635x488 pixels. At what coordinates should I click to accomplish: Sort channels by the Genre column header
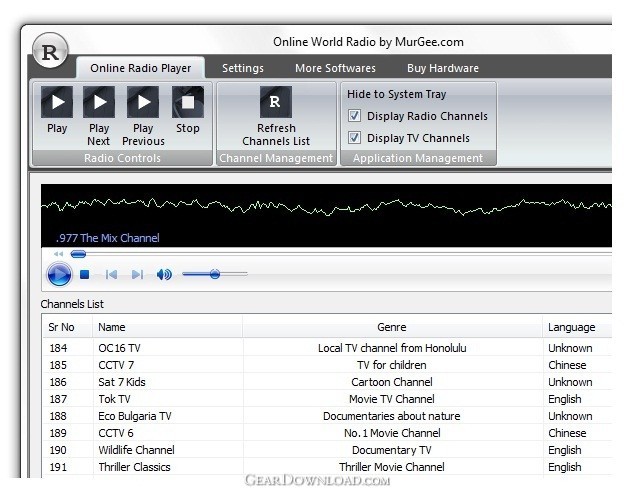392,327
